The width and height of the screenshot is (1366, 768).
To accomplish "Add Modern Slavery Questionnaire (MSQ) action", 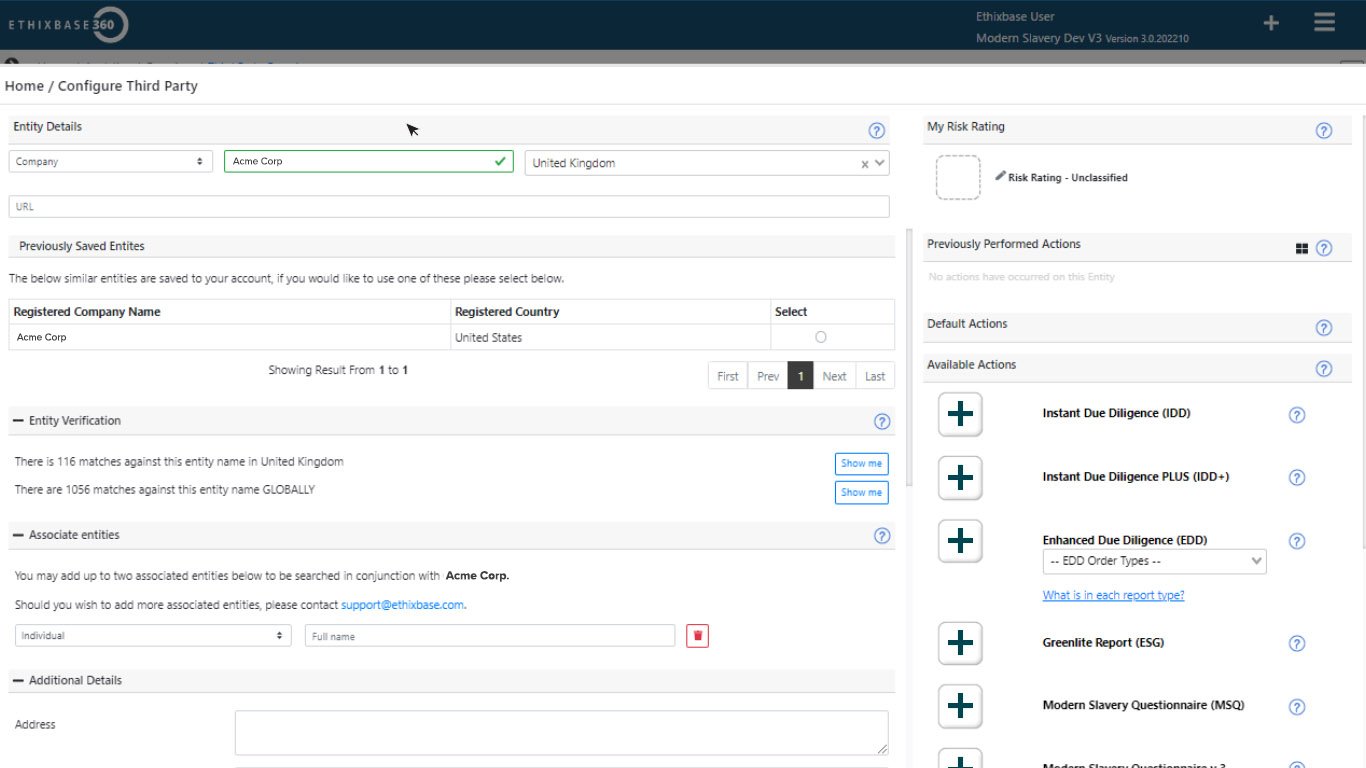I will tap(960, 706).
